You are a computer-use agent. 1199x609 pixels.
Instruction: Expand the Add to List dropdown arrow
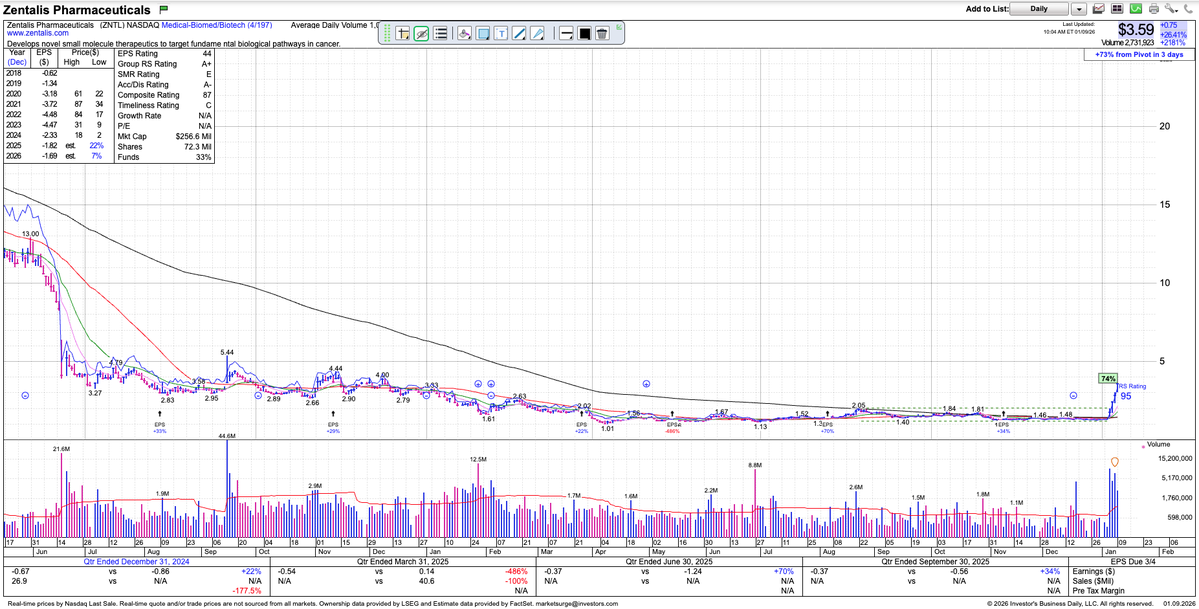click(x=1078, y=9)
